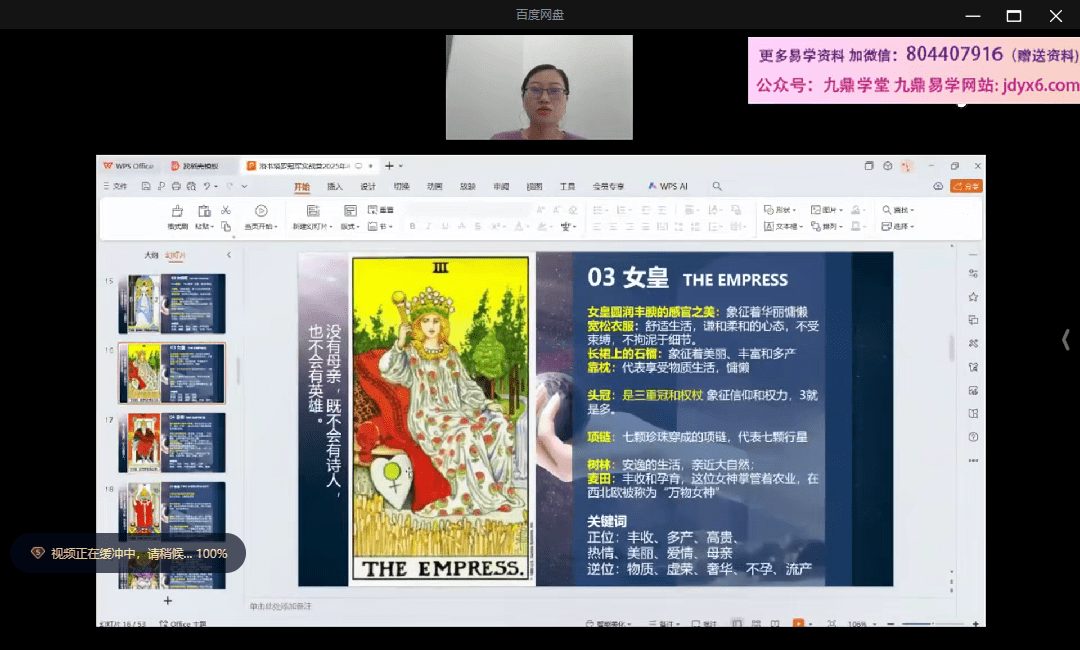Click the Cut scissors icon
1080x650 pixels.
pyautogui.click(x=226, y=210)
